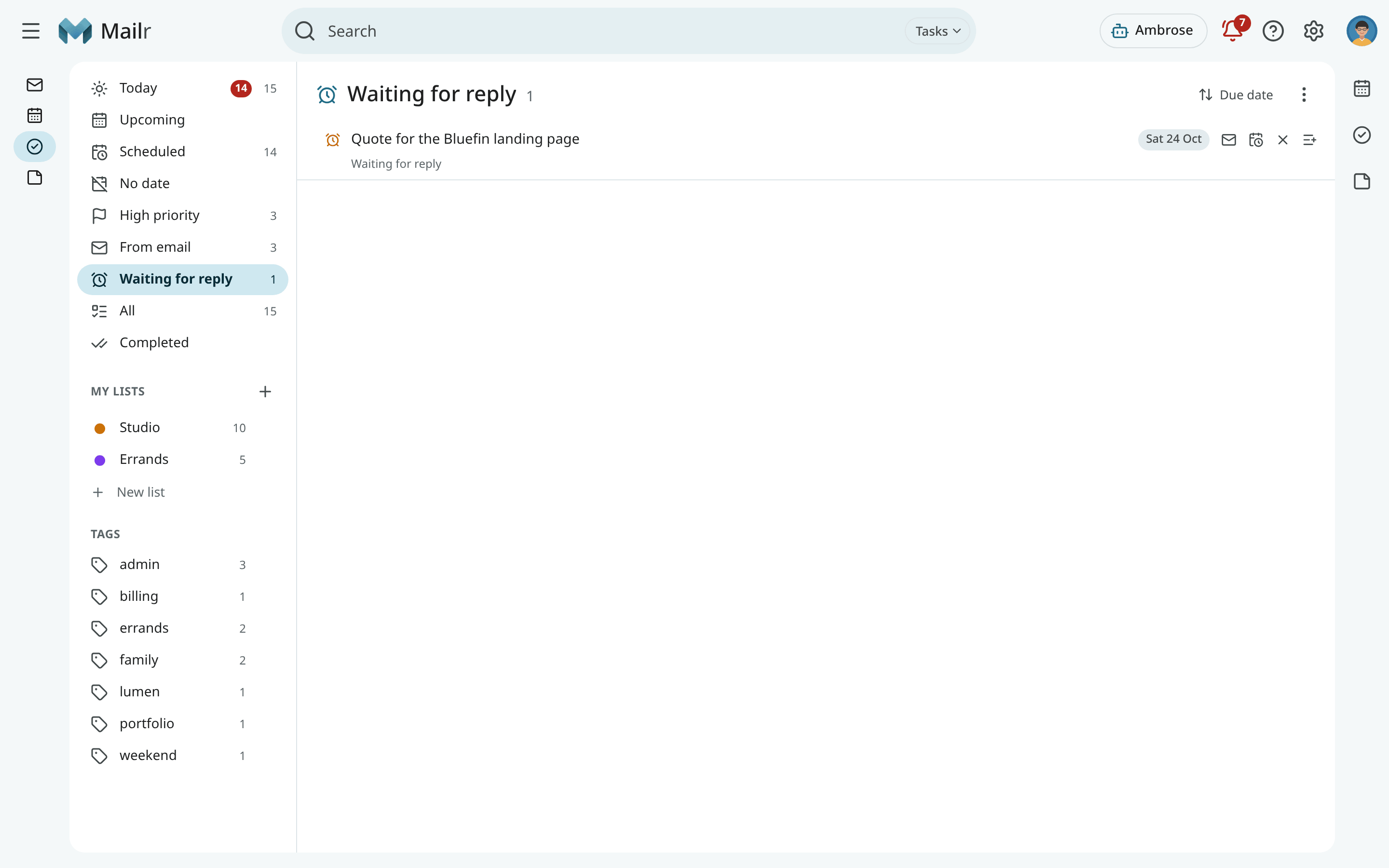Screen dimensions: 1389x868
Task: Toggle waiting alarm on Bluefin quote task
Action: tap(332, 139)
